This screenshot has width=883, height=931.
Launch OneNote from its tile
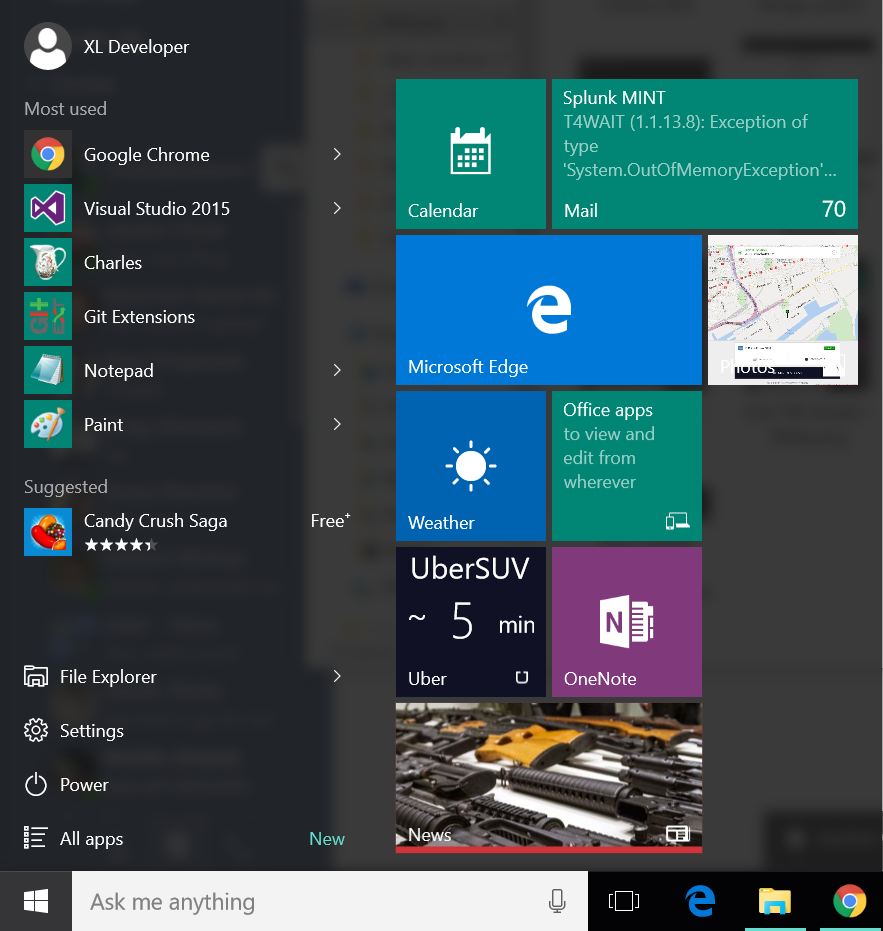click(x=626, y=622)
